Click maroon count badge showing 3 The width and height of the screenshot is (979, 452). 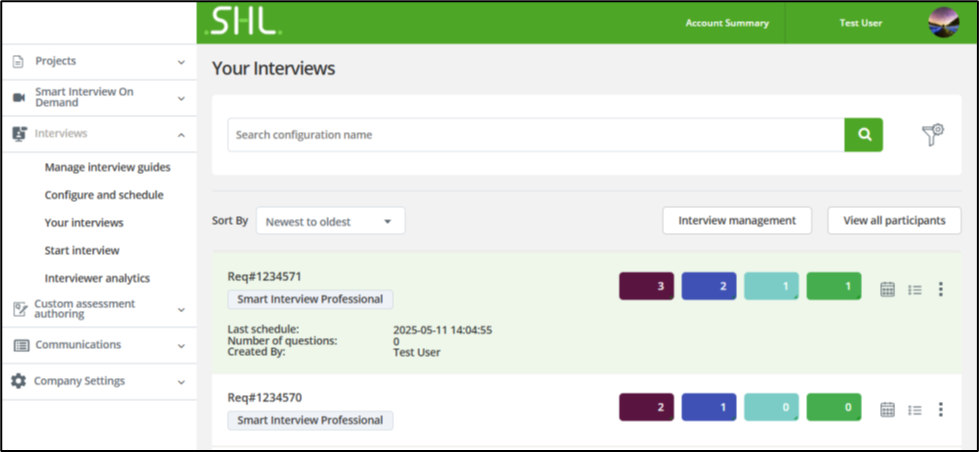[646, 287]
